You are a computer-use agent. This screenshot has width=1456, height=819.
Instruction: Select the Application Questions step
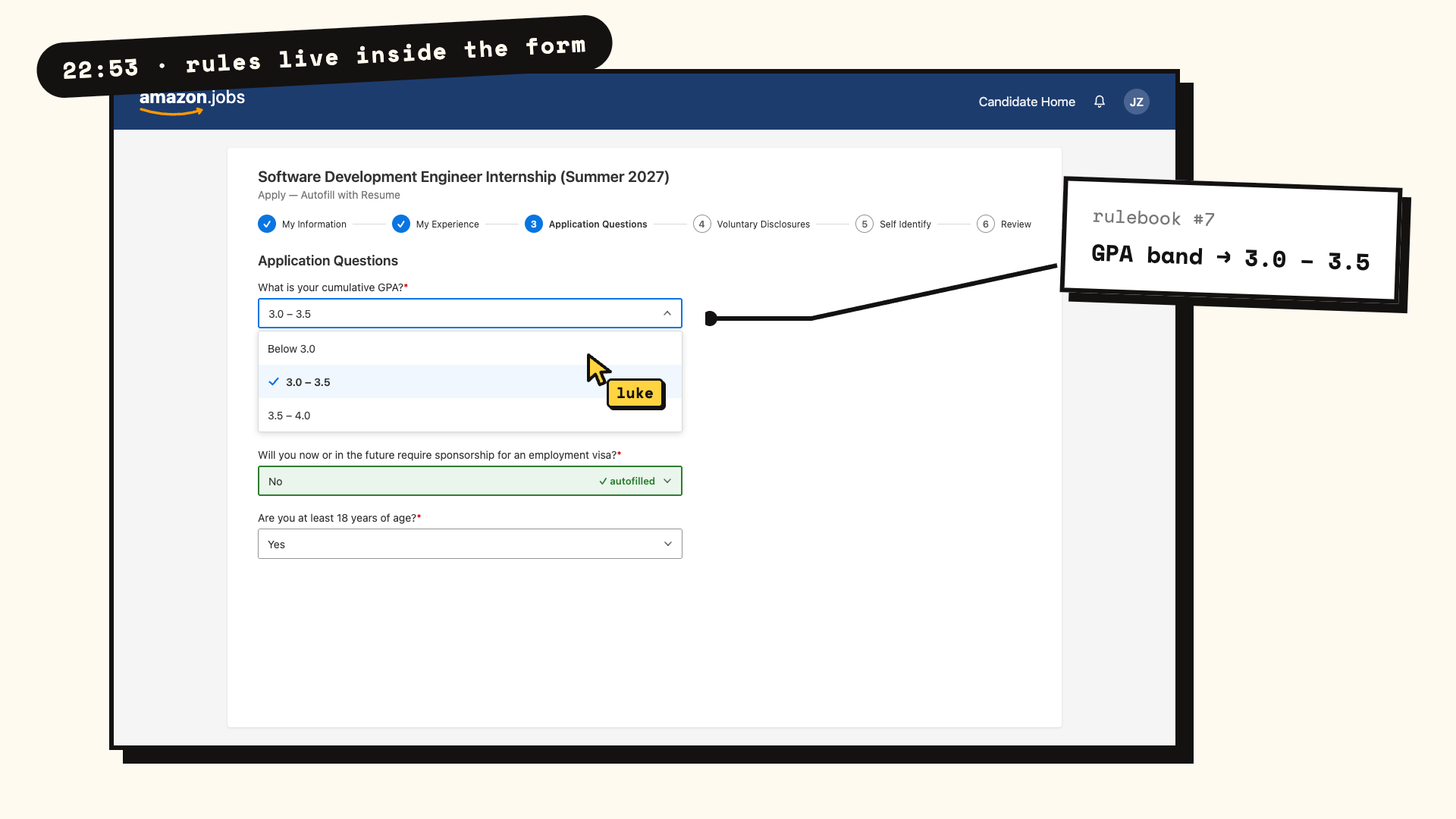(586, 224)
